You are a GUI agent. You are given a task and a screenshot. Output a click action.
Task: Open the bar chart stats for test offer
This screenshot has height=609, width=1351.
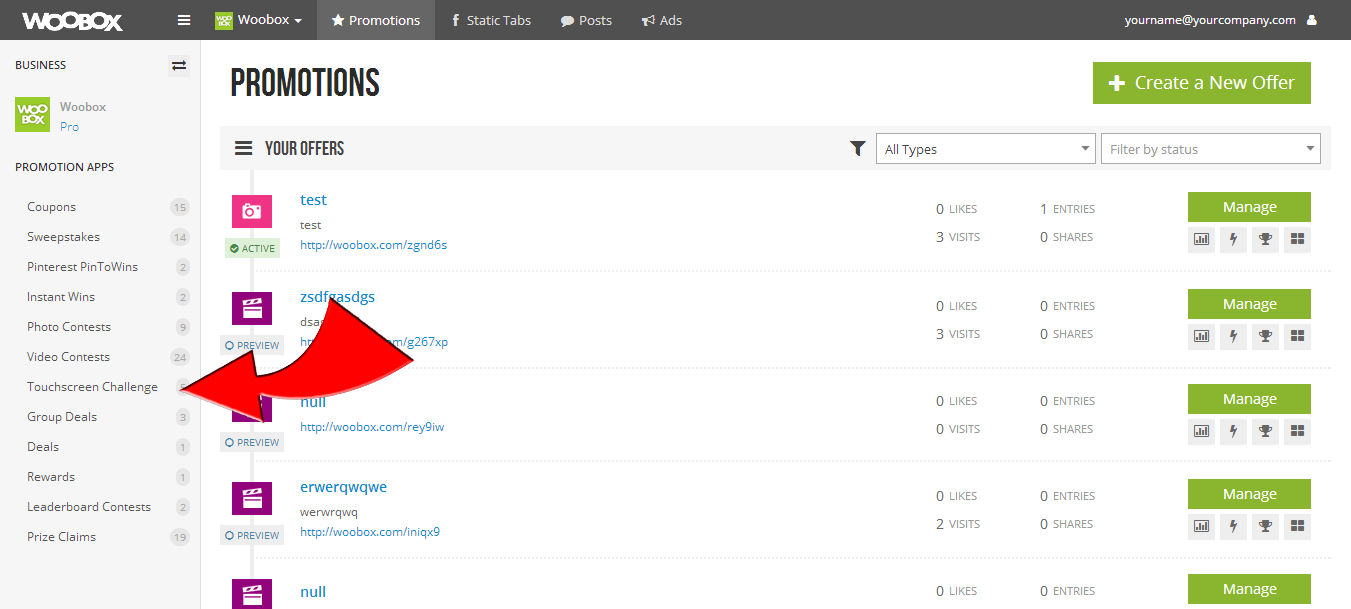[x=1201, y=240]
